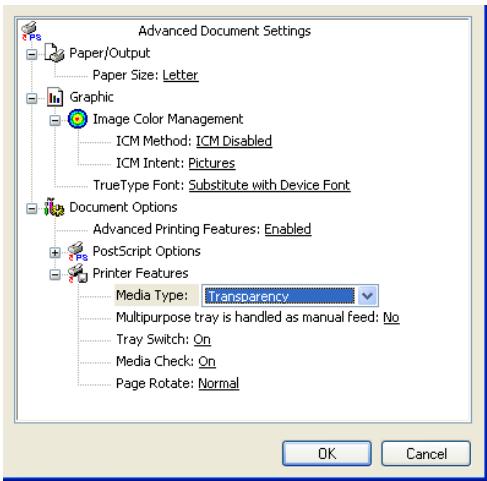Select the Tray Switch label
487x481 pixels.
tap(153, 340)
